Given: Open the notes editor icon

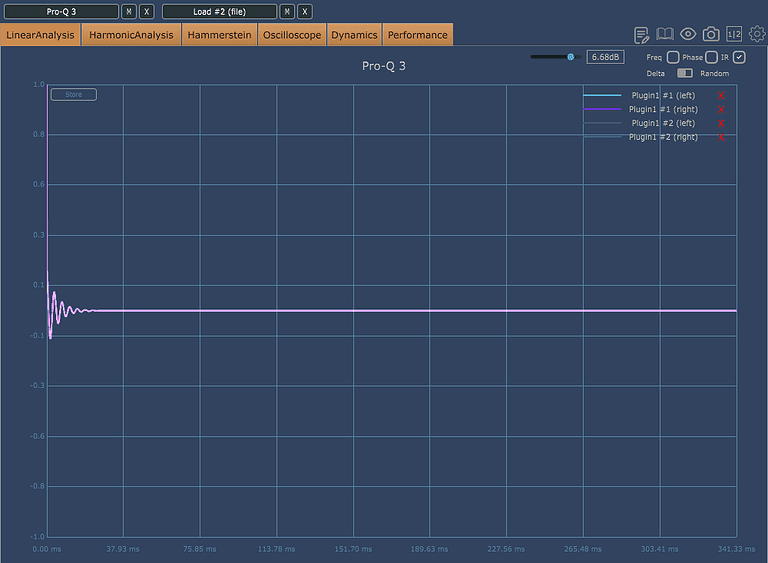Looking at the screenshot, I should (642, 35).
